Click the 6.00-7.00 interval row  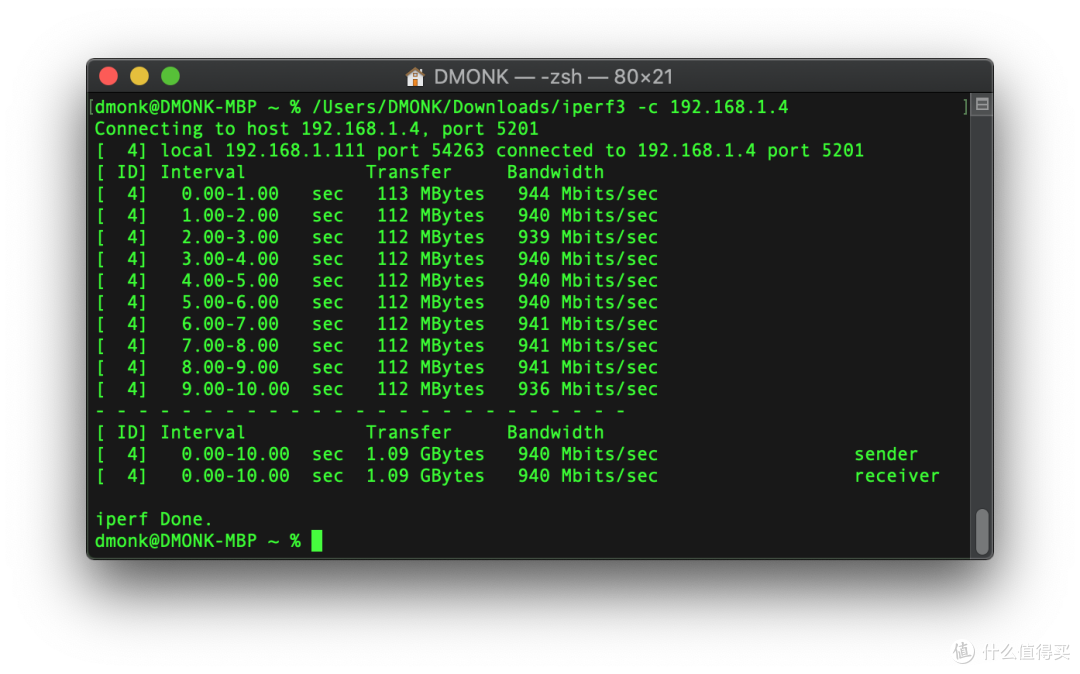pyautogui.click(x=377, y=324)
